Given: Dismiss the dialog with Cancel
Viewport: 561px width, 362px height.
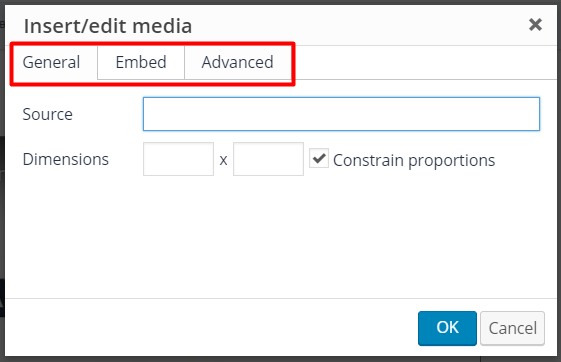Looking at the screenshot, I should 512,328.
